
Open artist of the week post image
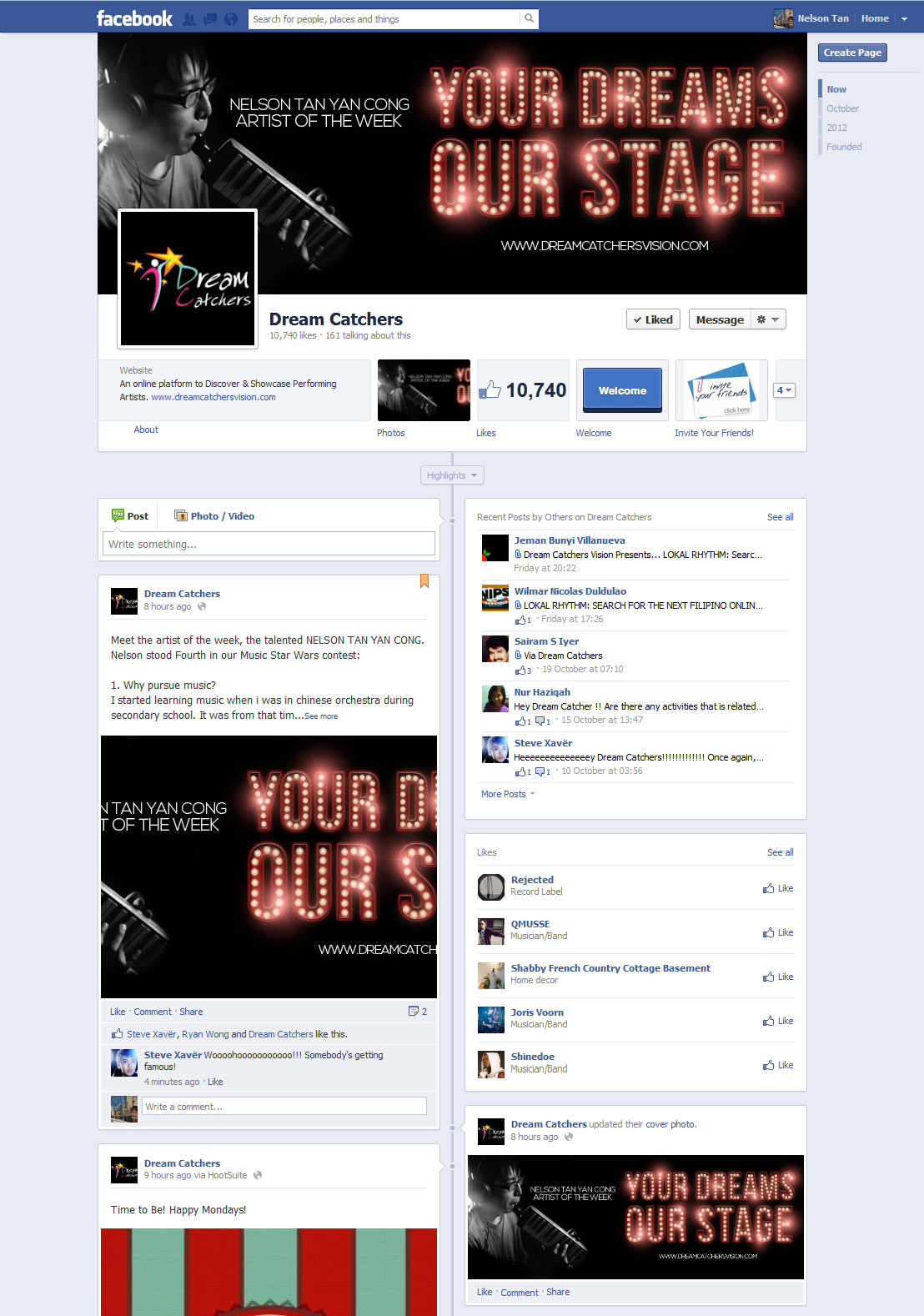[269, 866]
